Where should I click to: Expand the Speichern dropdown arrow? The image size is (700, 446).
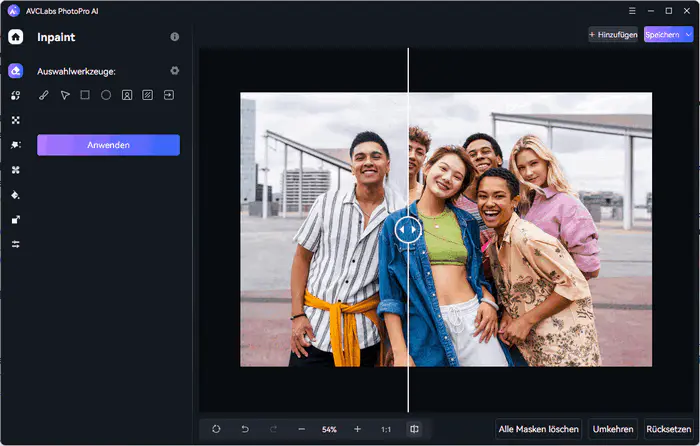688,34
